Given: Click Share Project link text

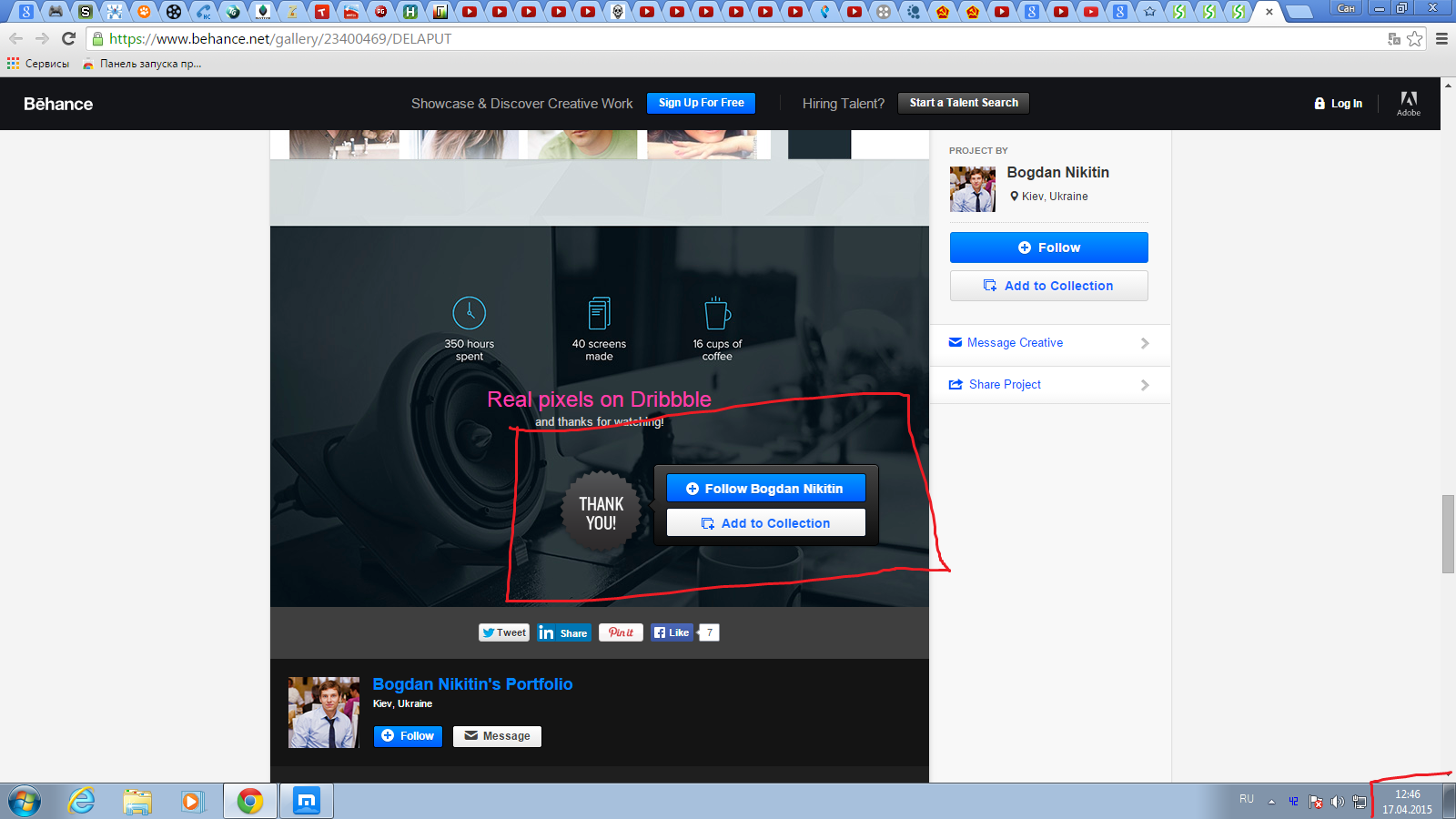Looking at the screenshot, I should 1005,385.
